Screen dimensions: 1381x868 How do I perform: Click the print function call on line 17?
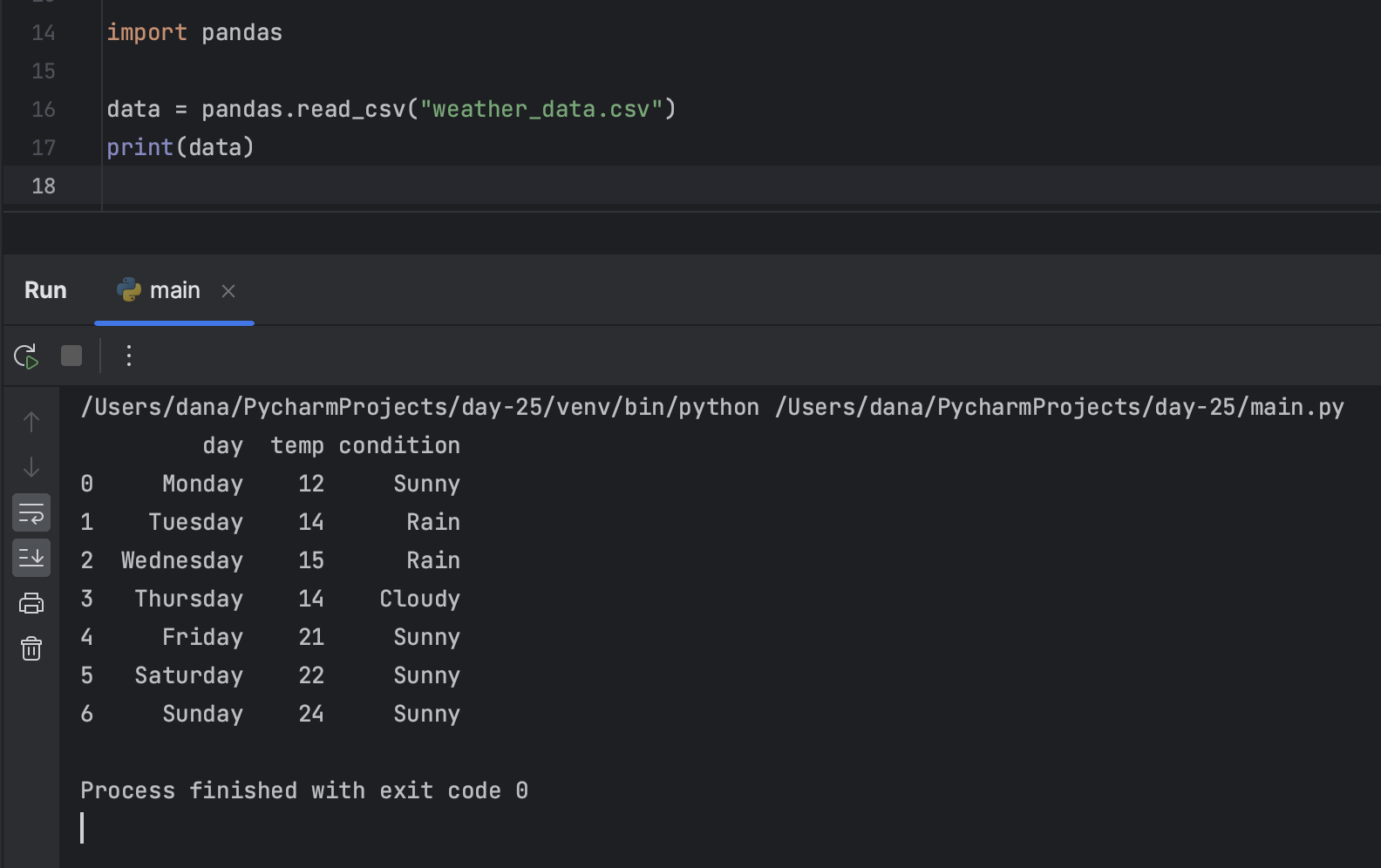pyautogui.click(x=140, y=148)
